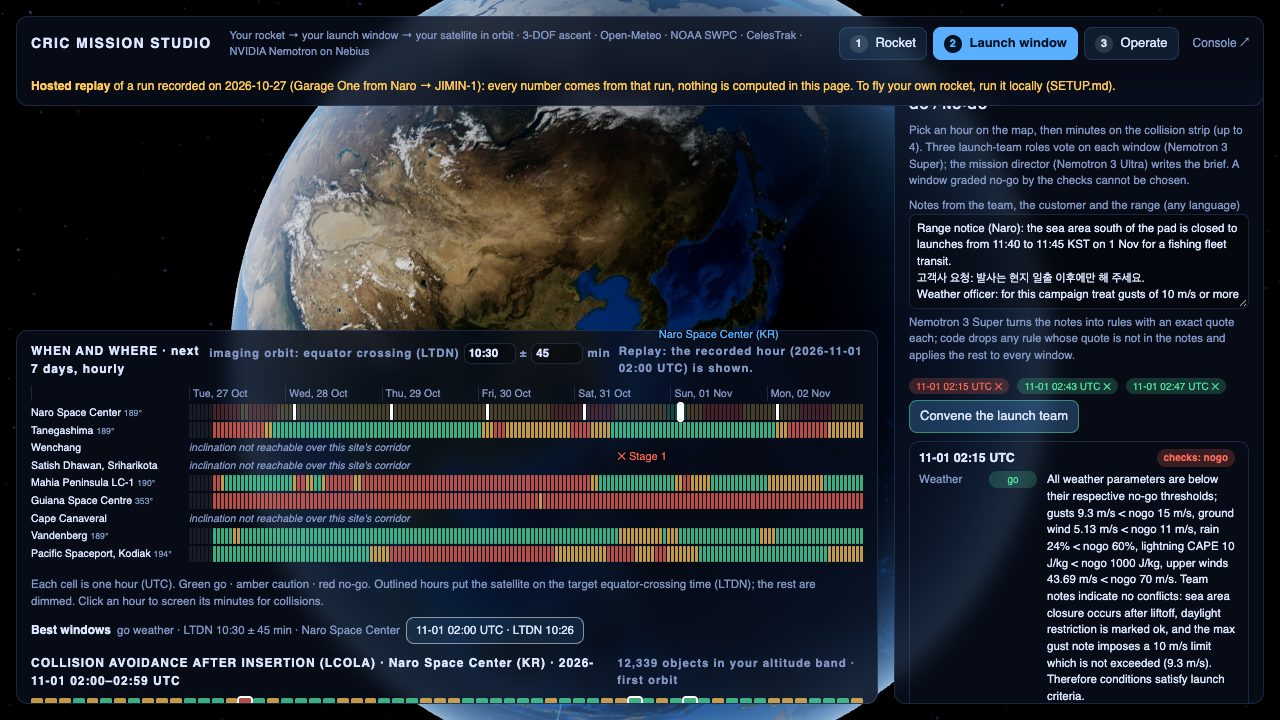Switch to the Rocket step tab

pyautogui.click(x=883, y=43)
